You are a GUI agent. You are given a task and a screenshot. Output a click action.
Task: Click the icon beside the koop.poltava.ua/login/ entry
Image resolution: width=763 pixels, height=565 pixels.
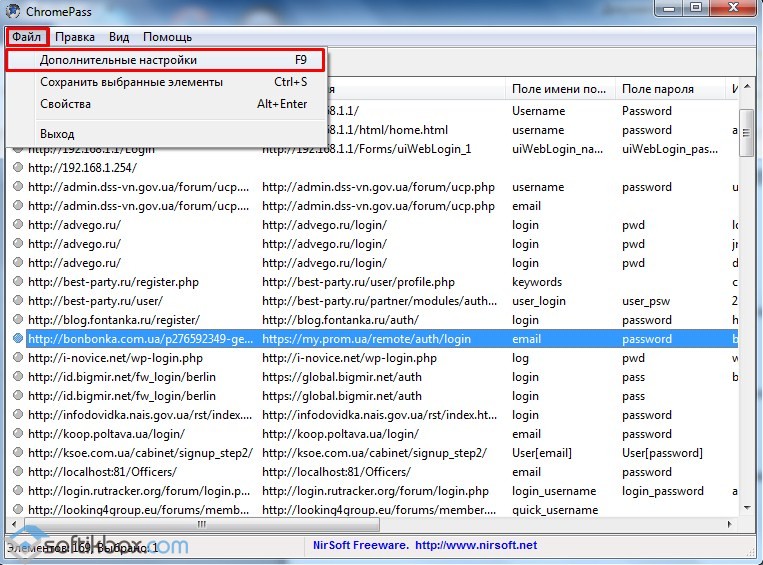pos(17,434)
